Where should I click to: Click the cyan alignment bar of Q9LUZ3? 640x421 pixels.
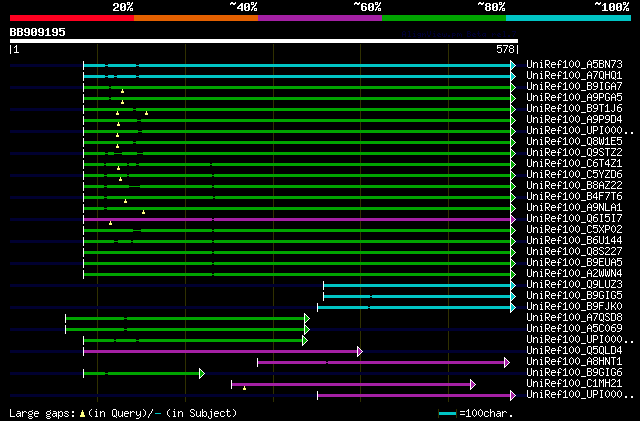[x=417, y=285]
